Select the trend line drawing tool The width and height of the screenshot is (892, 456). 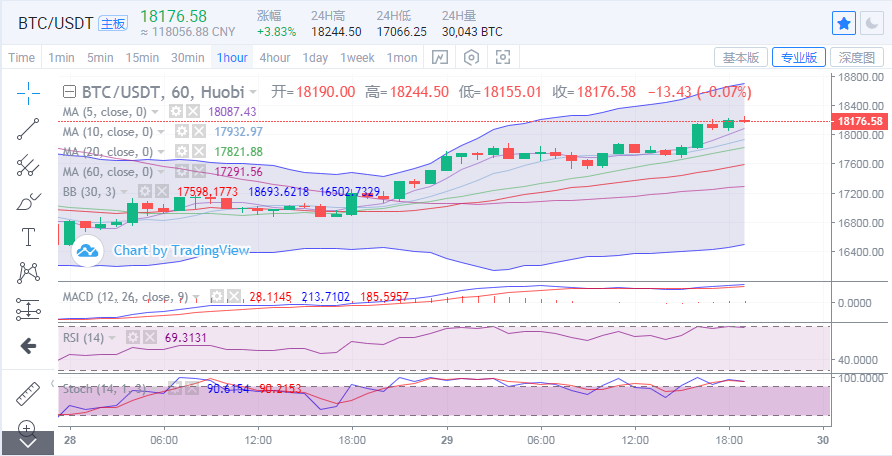pos(28,128)
